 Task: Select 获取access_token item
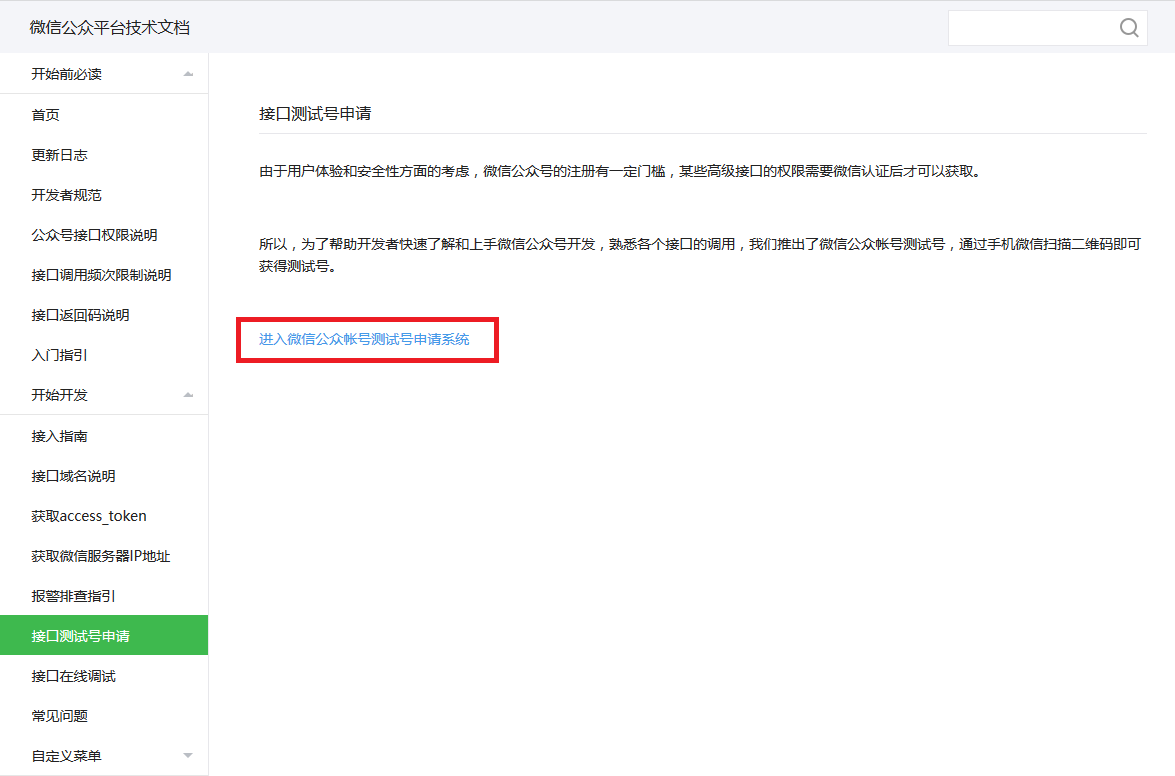click(x=104, y=516)
